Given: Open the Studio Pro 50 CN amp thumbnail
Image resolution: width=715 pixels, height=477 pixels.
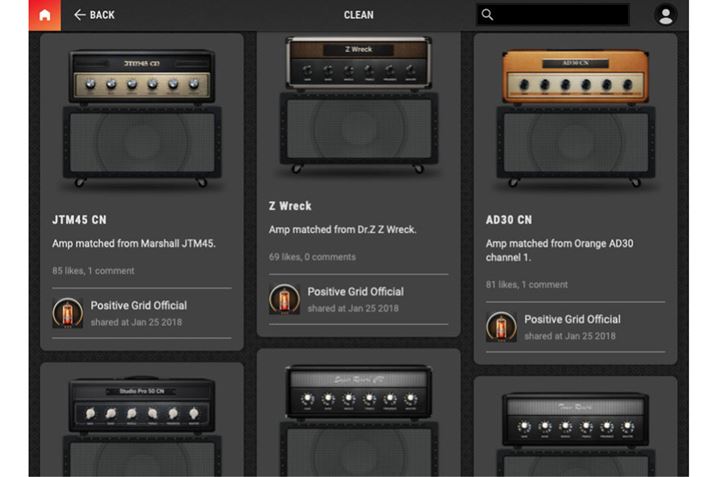Looking at the screenshot, I should [142, 426].
